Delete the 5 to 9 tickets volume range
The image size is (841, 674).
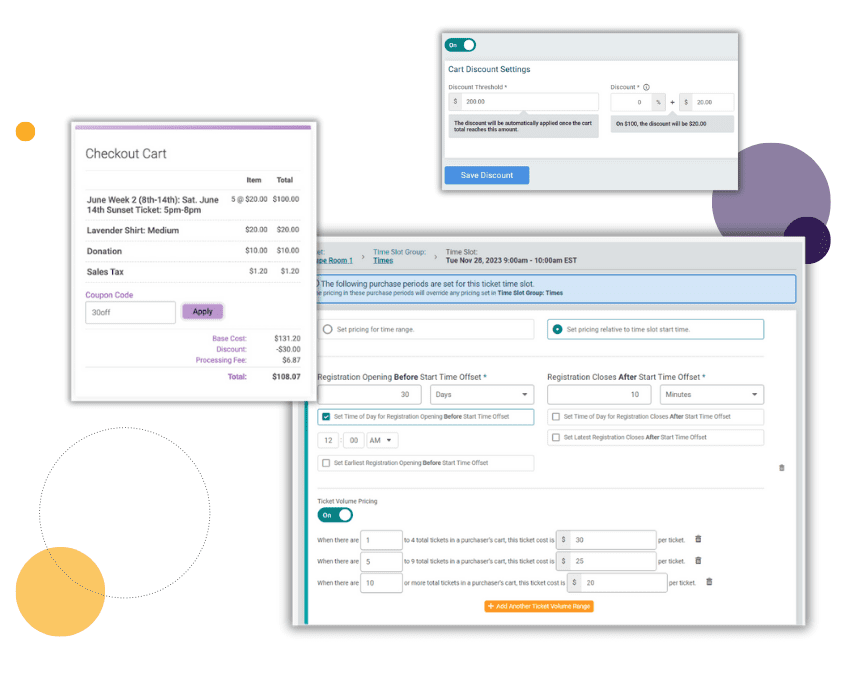[x=698, y=561]
